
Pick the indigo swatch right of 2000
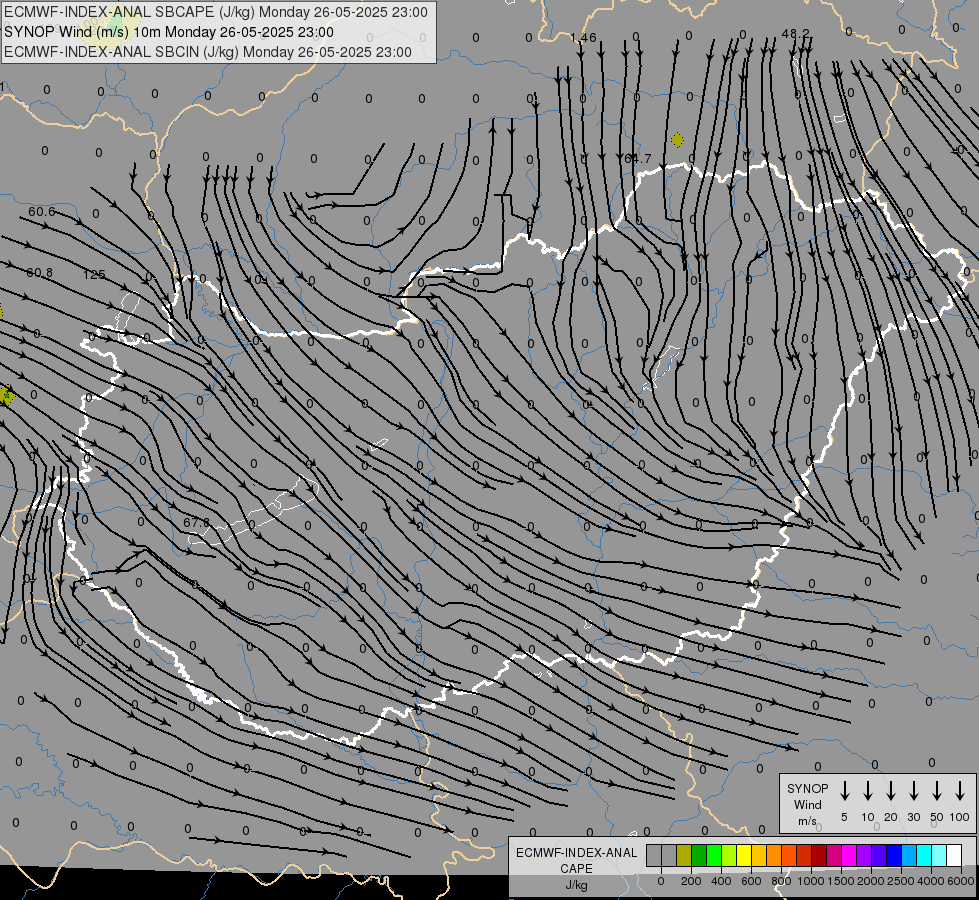pyautogui.click(x=879, y=856)
